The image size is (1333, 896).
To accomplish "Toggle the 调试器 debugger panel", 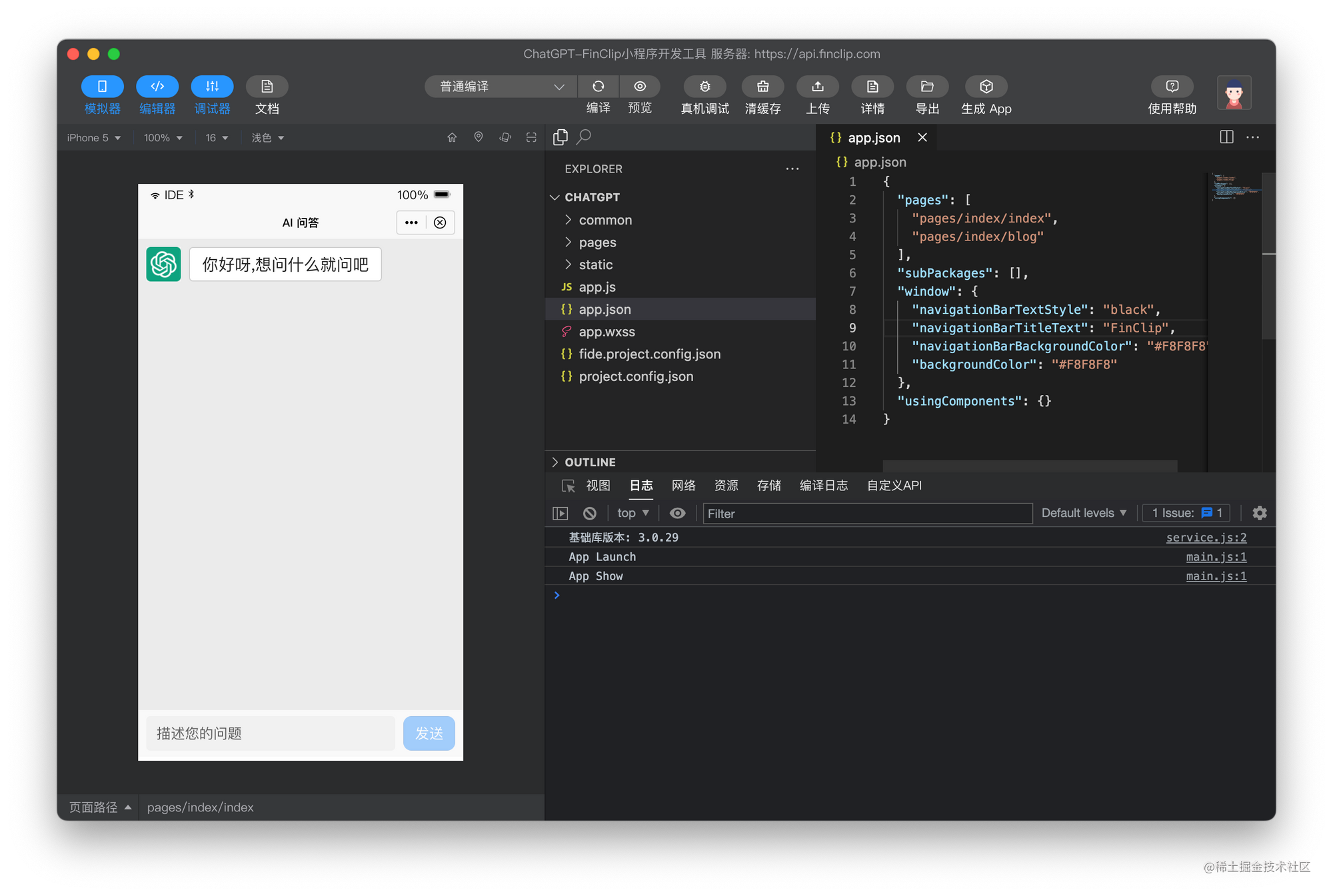I will tap(212, 87).
